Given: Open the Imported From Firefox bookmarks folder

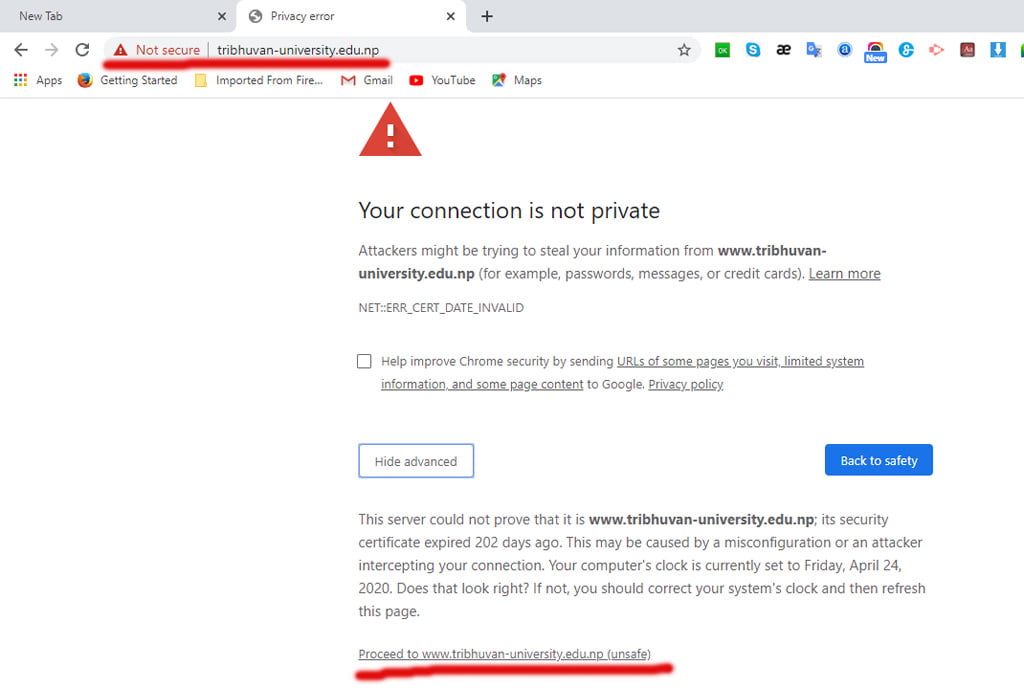Looking at the screenshot, I should click(x=259, y=80).
